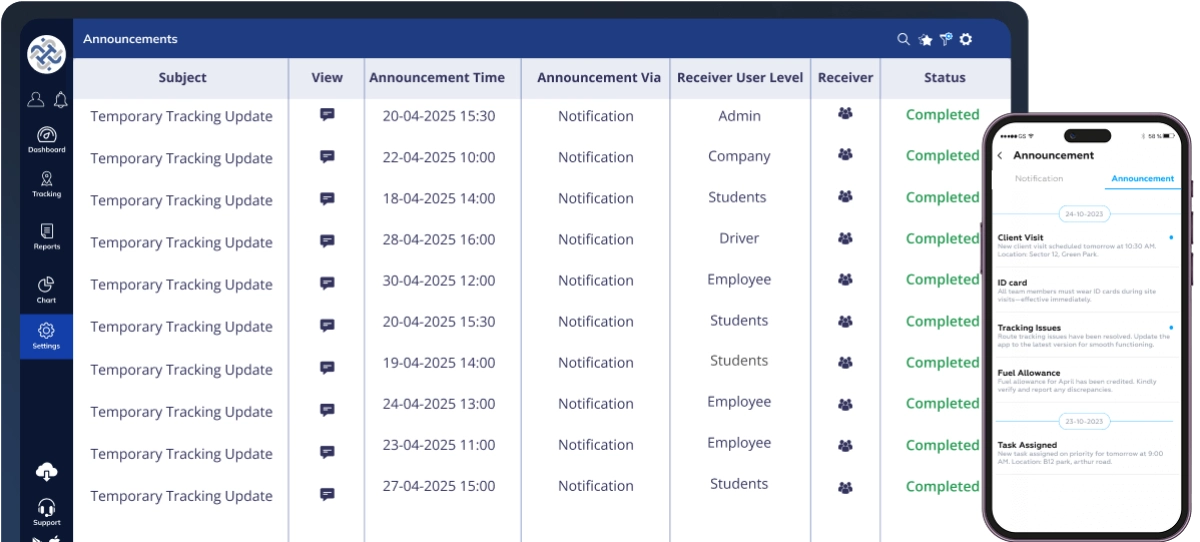The width and height of the screenshot is (1200, 542).
Task: Click the gear icon in Announcements header
Action: click(966, 40)
